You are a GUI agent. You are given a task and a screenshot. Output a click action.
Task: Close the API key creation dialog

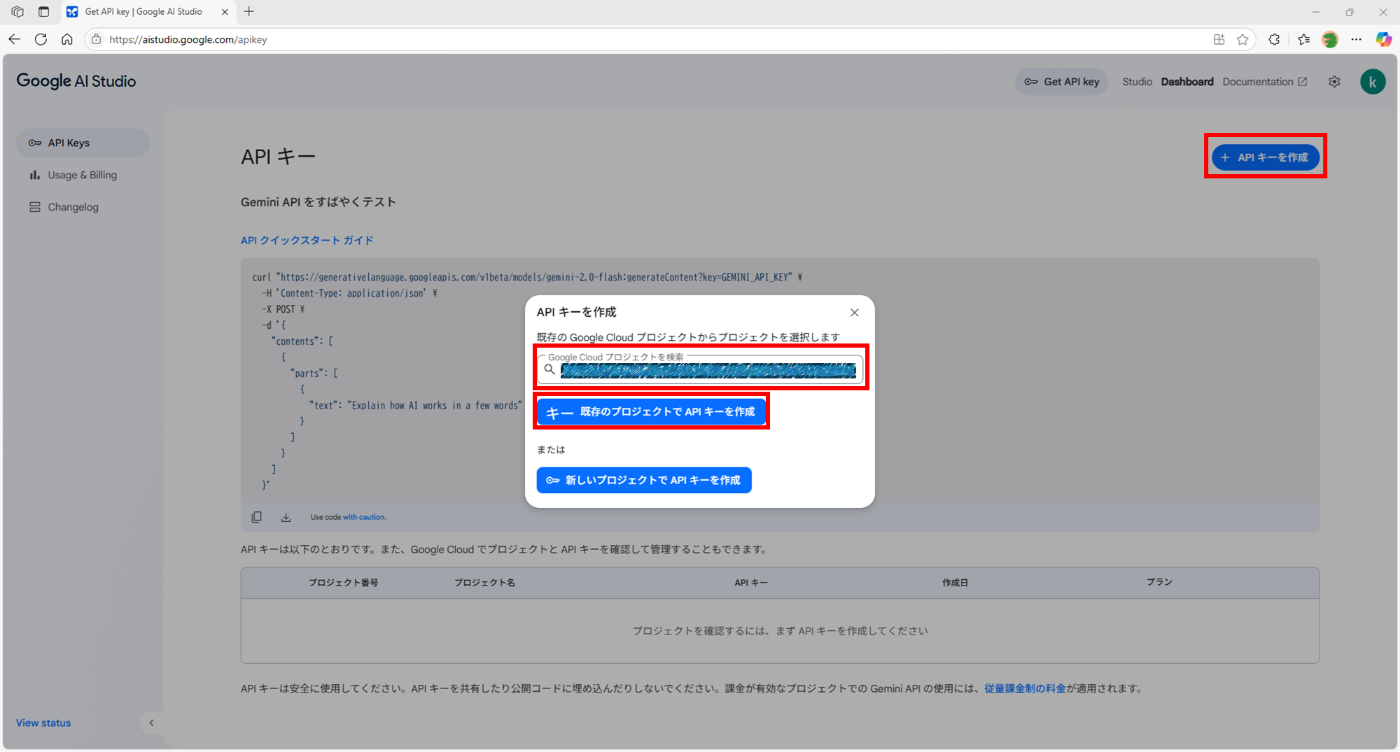click(854, 313)
